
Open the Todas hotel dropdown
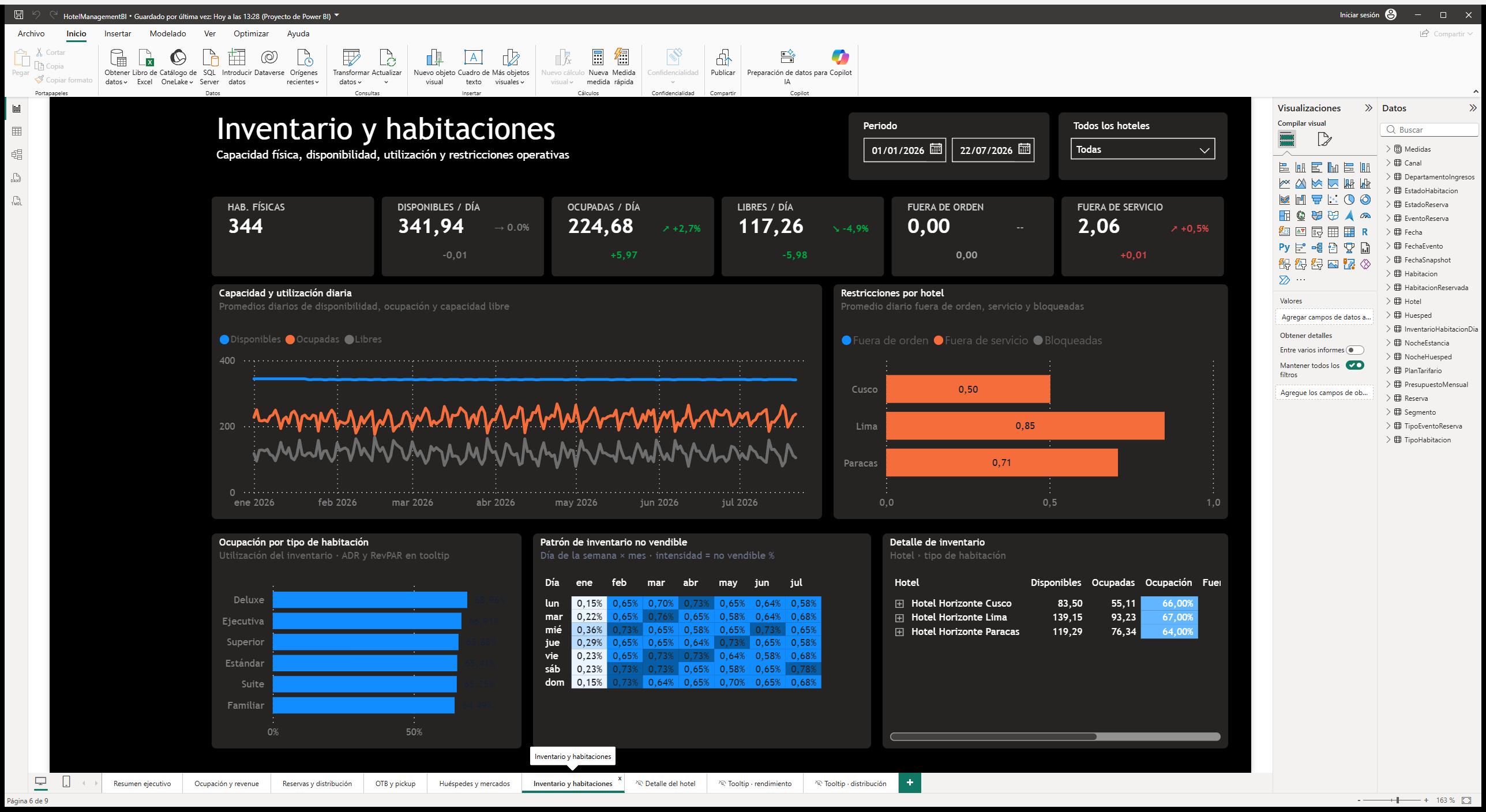point(1142,149)
